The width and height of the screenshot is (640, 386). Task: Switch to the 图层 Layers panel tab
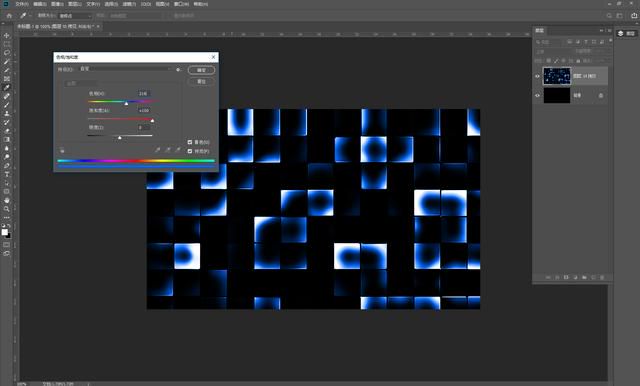click(540, 31)
